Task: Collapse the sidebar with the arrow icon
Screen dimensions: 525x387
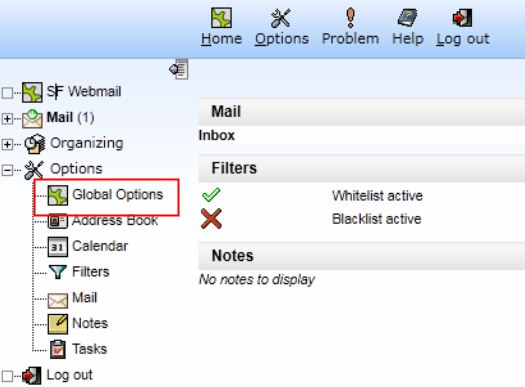Action: click(179, 69)
